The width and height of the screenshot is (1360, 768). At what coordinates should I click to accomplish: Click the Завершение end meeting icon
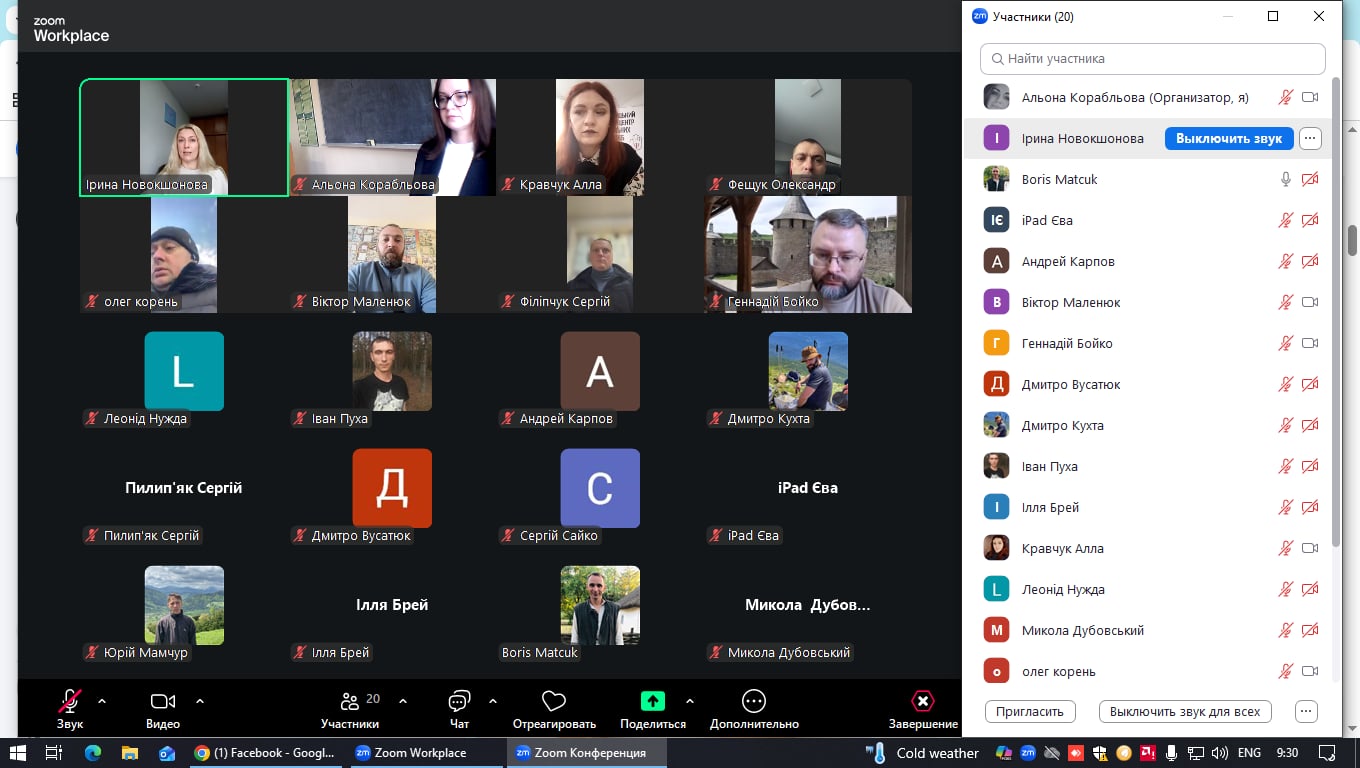pos(923,701)
